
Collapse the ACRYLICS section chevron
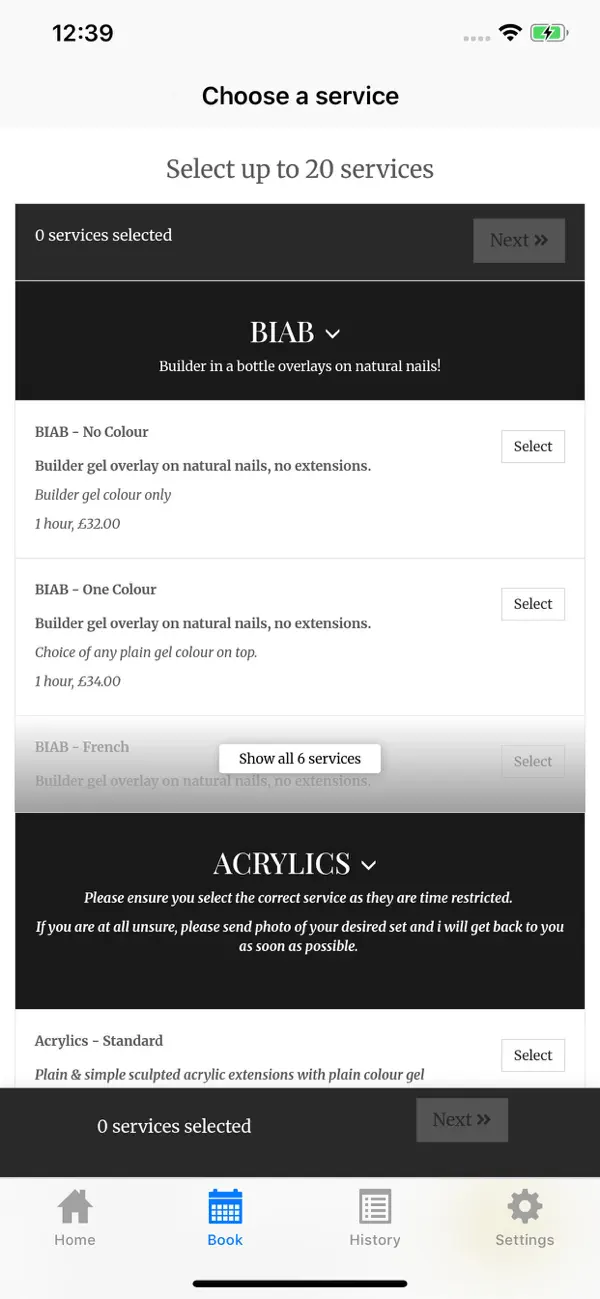point(368,865)
